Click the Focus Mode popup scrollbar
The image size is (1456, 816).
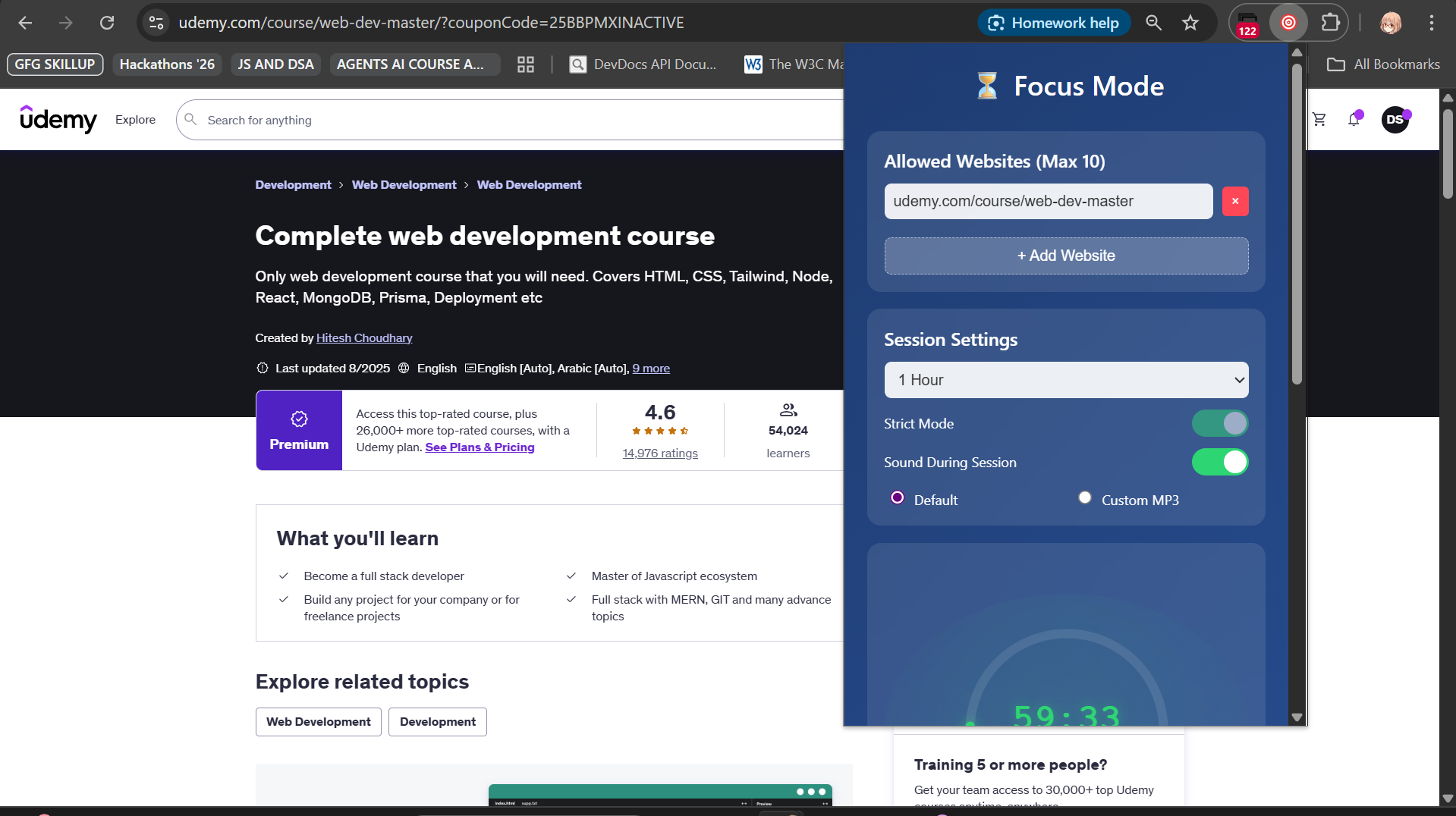[x=1297, y=224]
